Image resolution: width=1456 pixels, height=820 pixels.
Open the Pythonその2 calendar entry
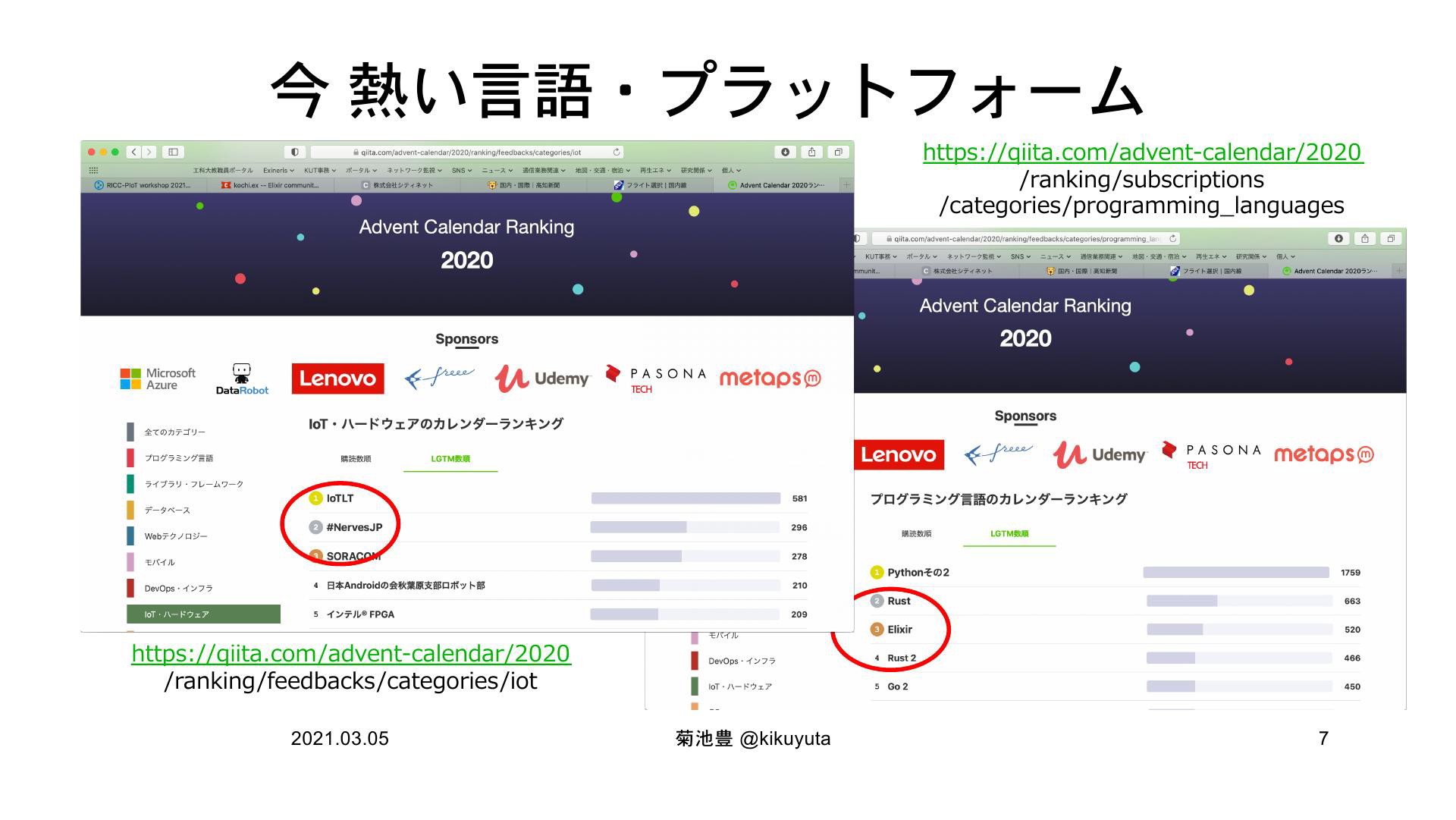pyautogui.click(x=918, y=573)
